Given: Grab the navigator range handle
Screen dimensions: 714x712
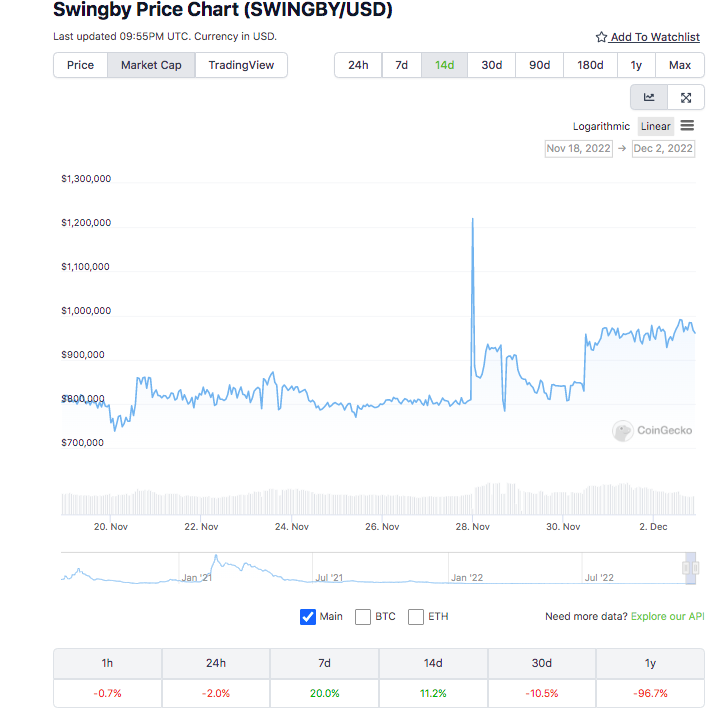Looking at the screenshot, I should coord(690,567).
